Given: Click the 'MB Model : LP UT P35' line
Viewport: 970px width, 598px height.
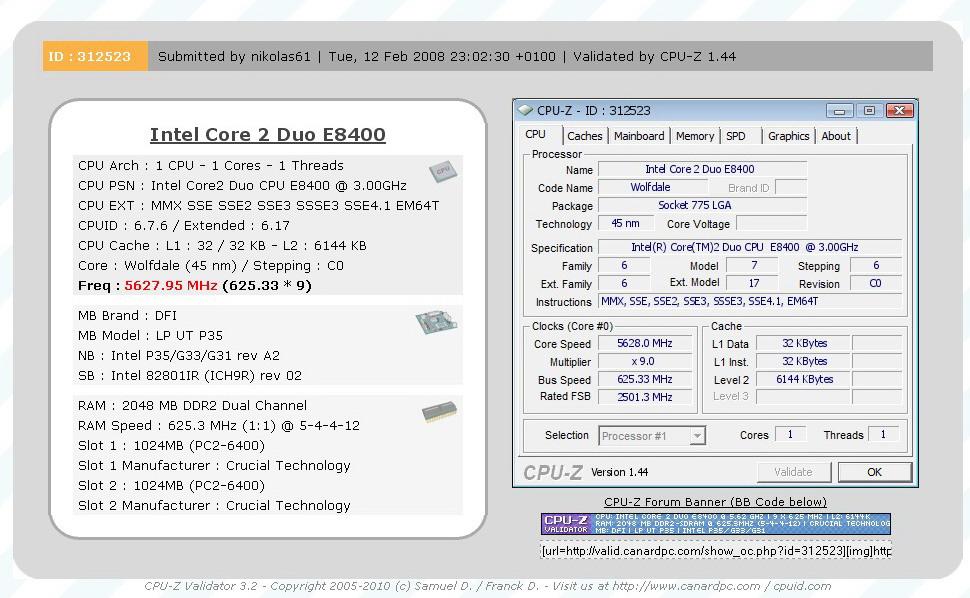Looking at the screenshot, I should 150,335.
